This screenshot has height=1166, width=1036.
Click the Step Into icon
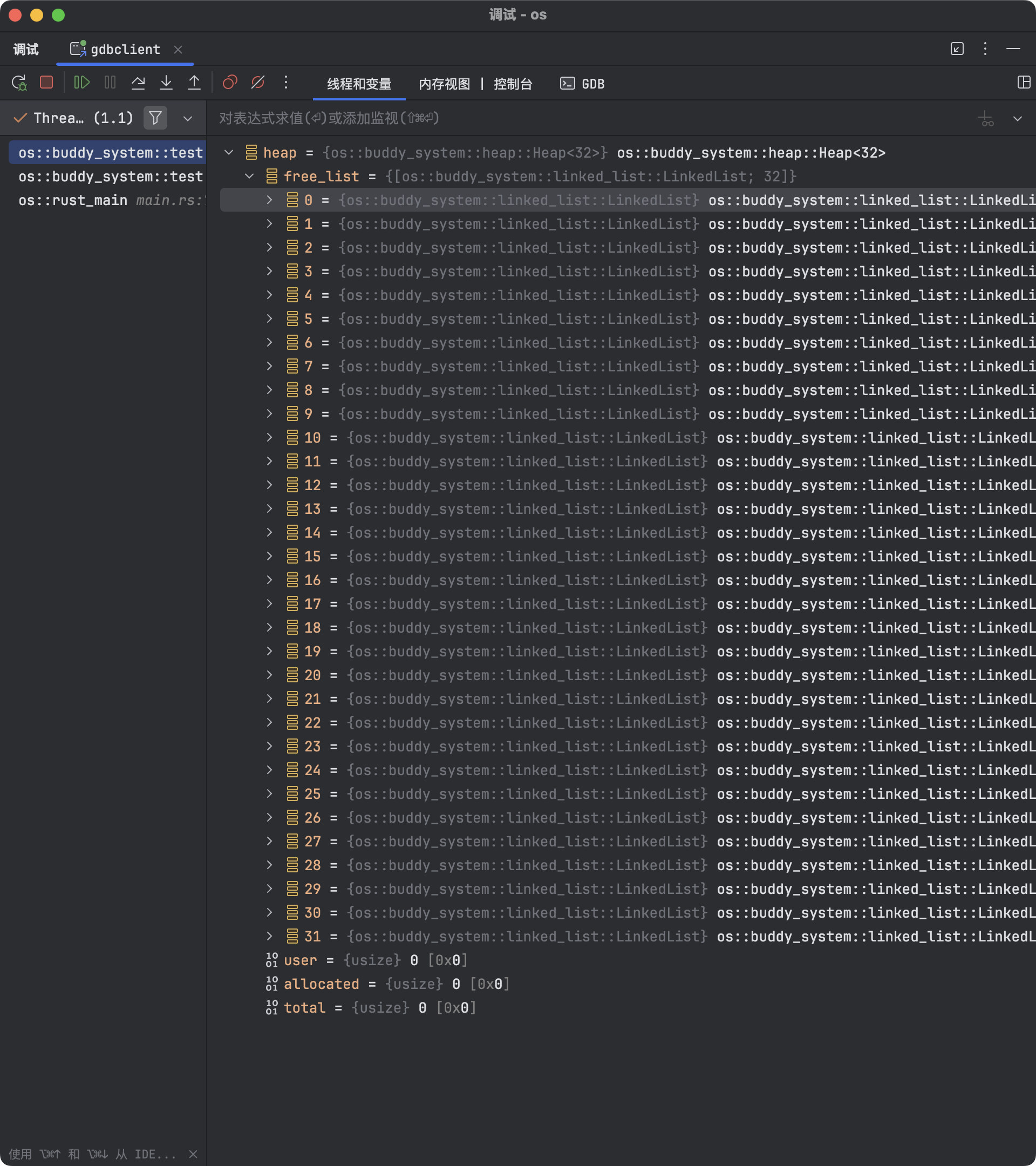166,83
